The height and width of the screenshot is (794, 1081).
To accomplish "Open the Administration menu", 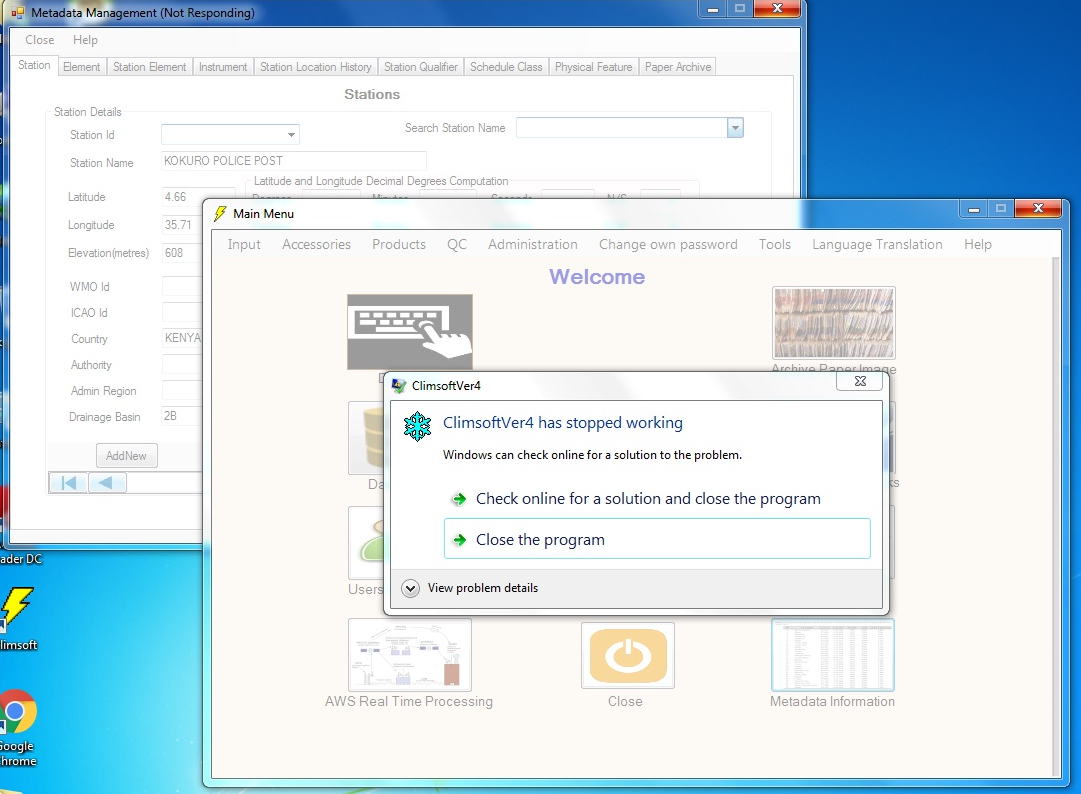I will pos(533,244).
